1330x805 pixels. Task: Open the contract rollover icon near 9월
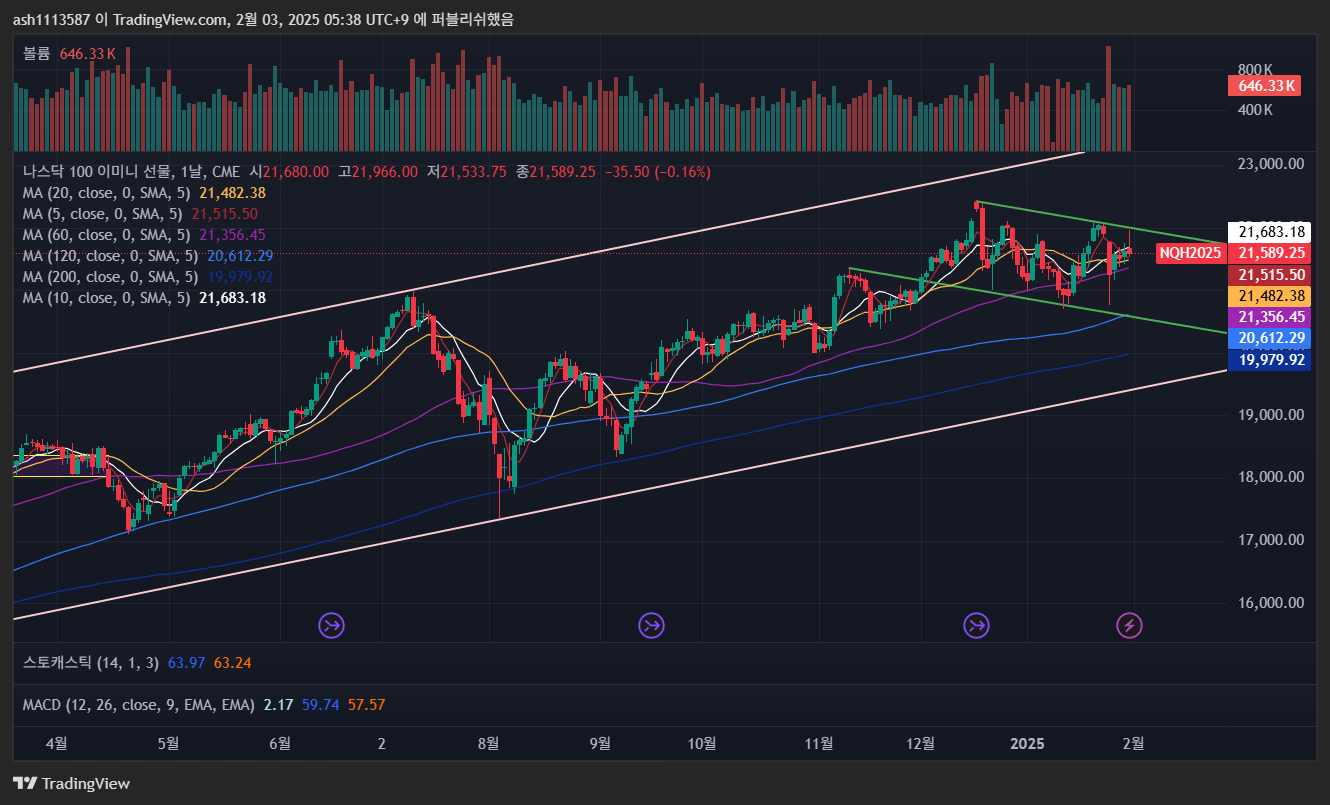click(652, 626)
